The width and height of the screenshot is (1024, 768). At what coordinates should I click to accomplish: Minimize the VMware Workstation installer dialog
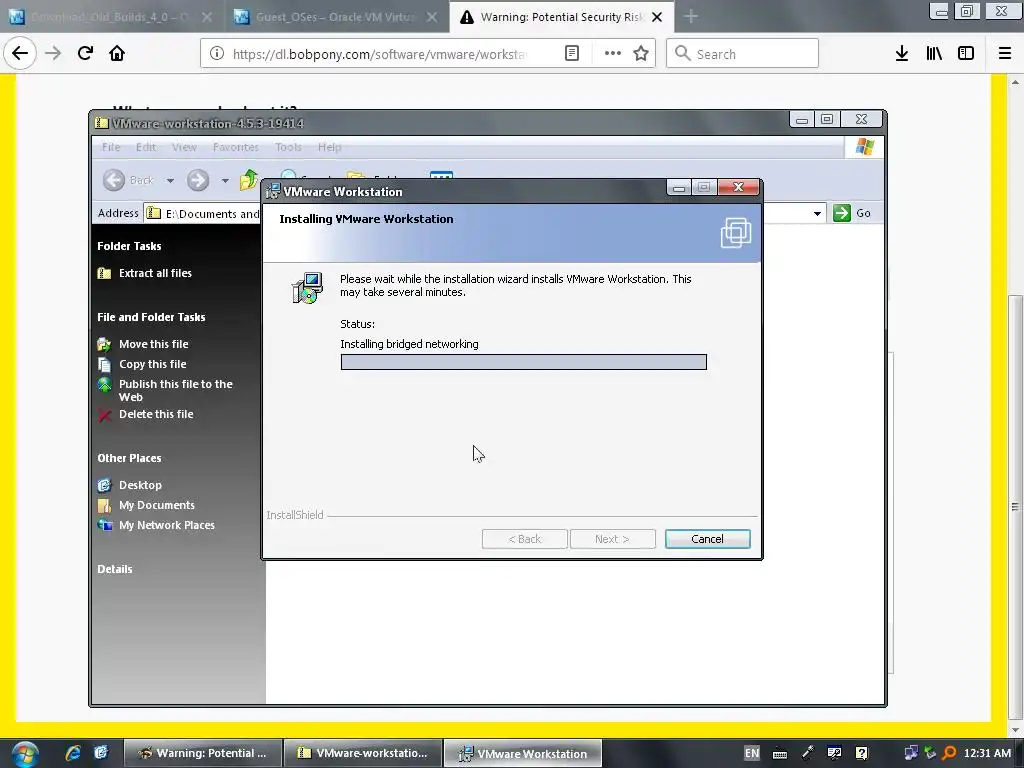[x=679, y=187]
